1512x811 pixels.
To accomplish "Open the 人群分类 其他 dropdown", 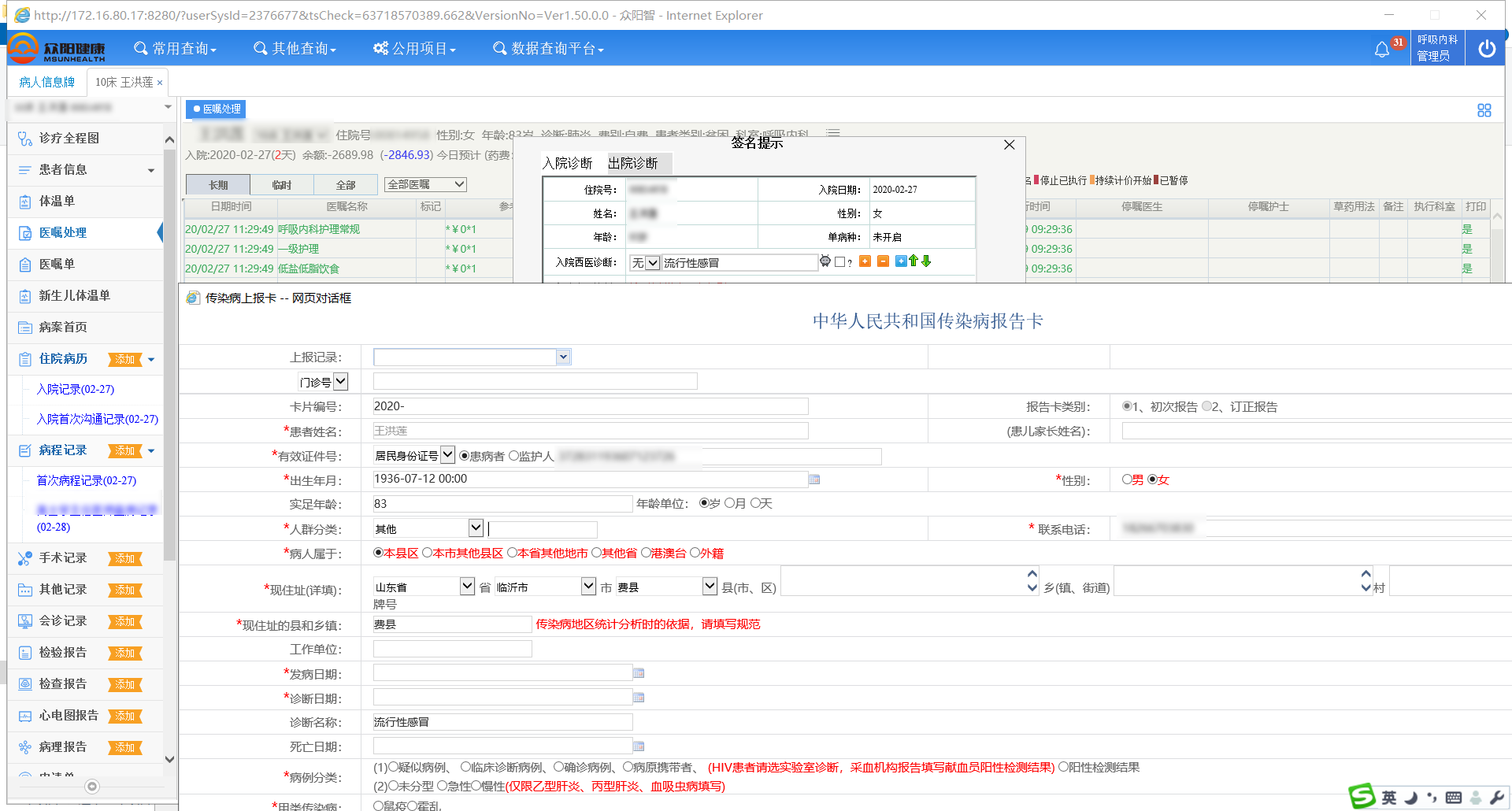I will click(x=476, y=528).
